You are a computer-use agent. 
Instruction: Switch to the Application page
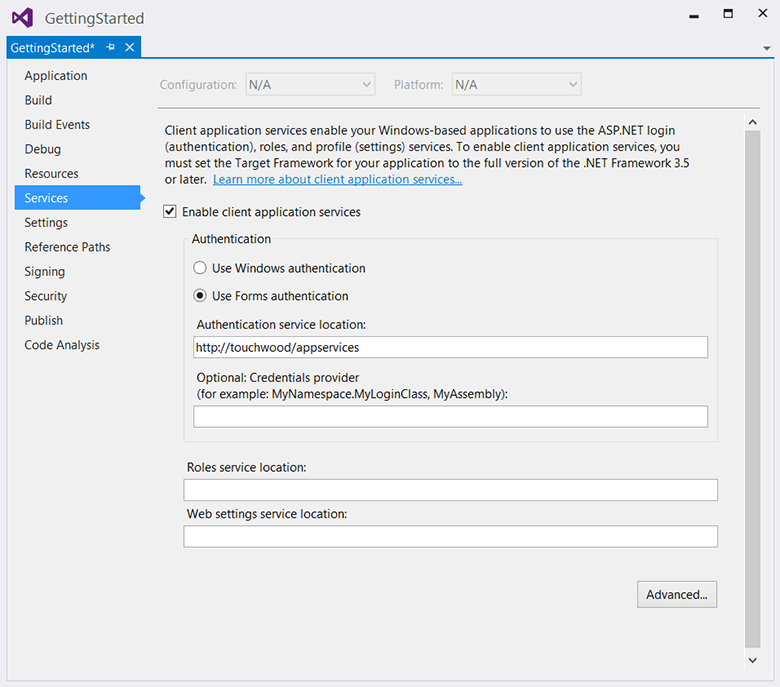(x=56, y=76)
